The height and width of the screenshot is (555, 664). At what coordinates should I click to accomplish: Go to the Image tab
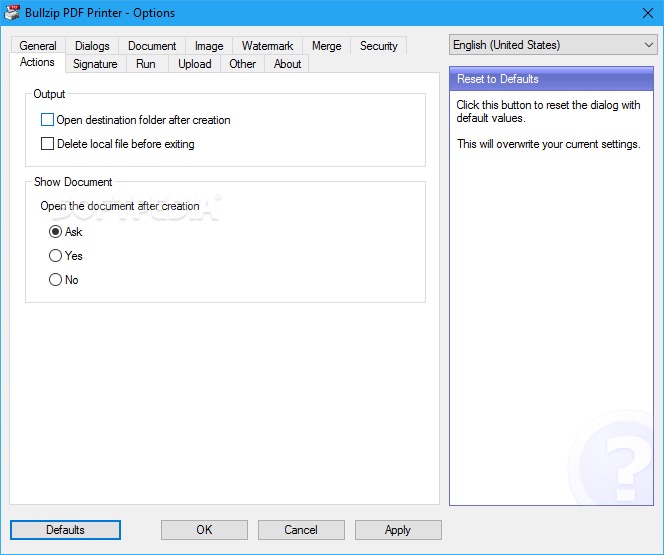pos(209,46)
